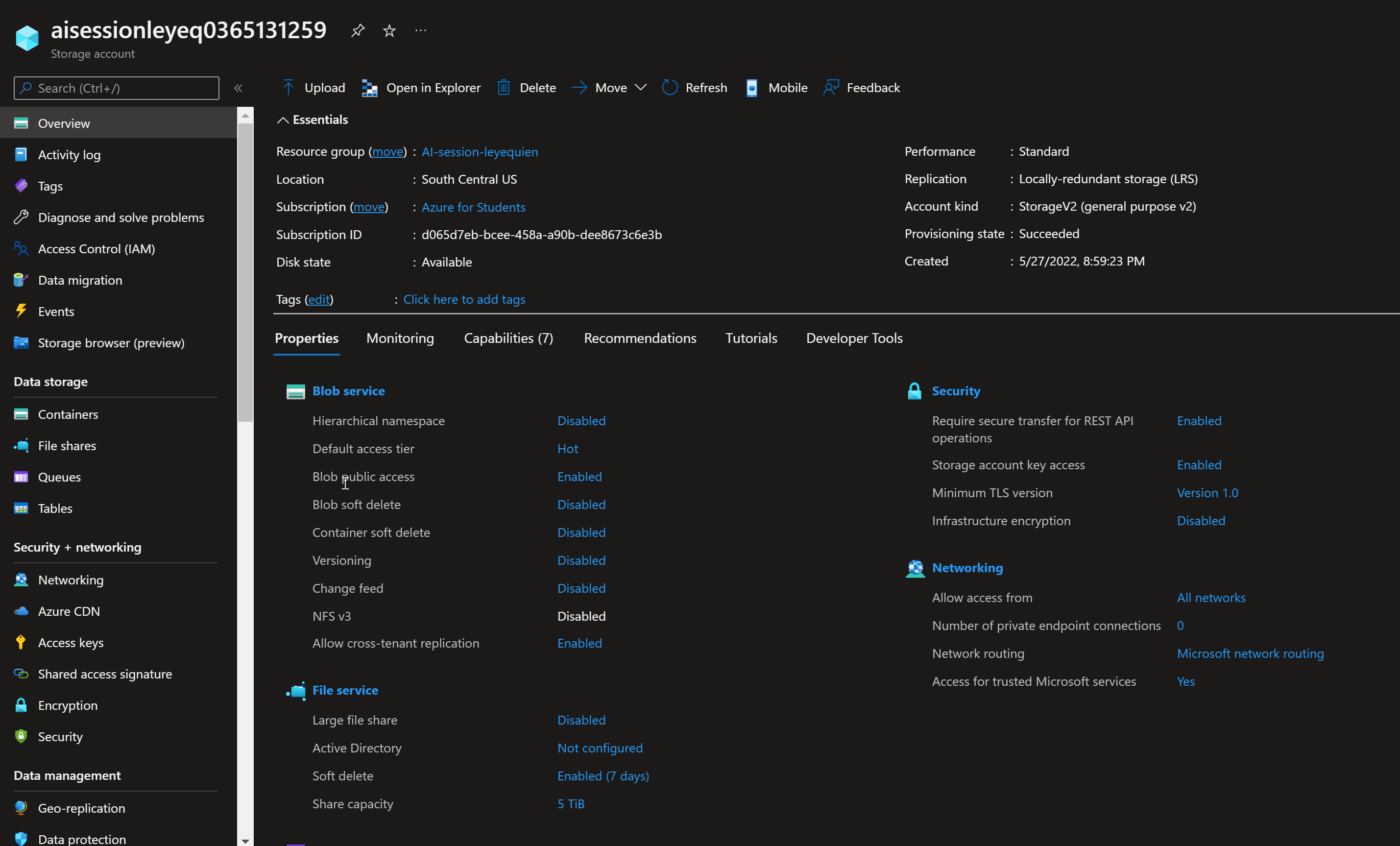Image resolution: width=1400 pixels, height=846 pixels.
Task: Open the Recommendations tab
Action: tap(640, 338)
